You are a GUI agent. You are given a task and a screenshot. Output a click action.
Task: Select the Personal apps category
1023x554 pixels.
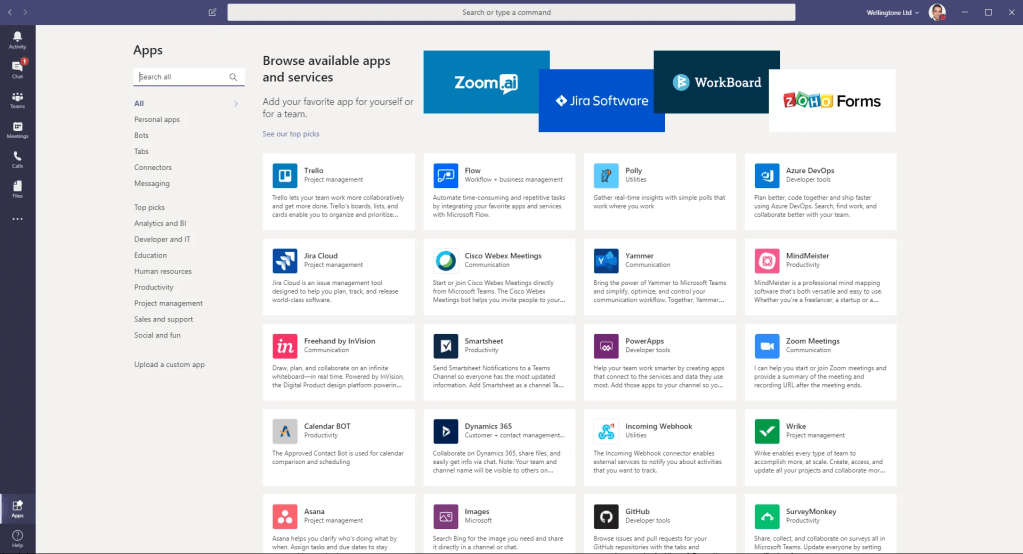157,119
